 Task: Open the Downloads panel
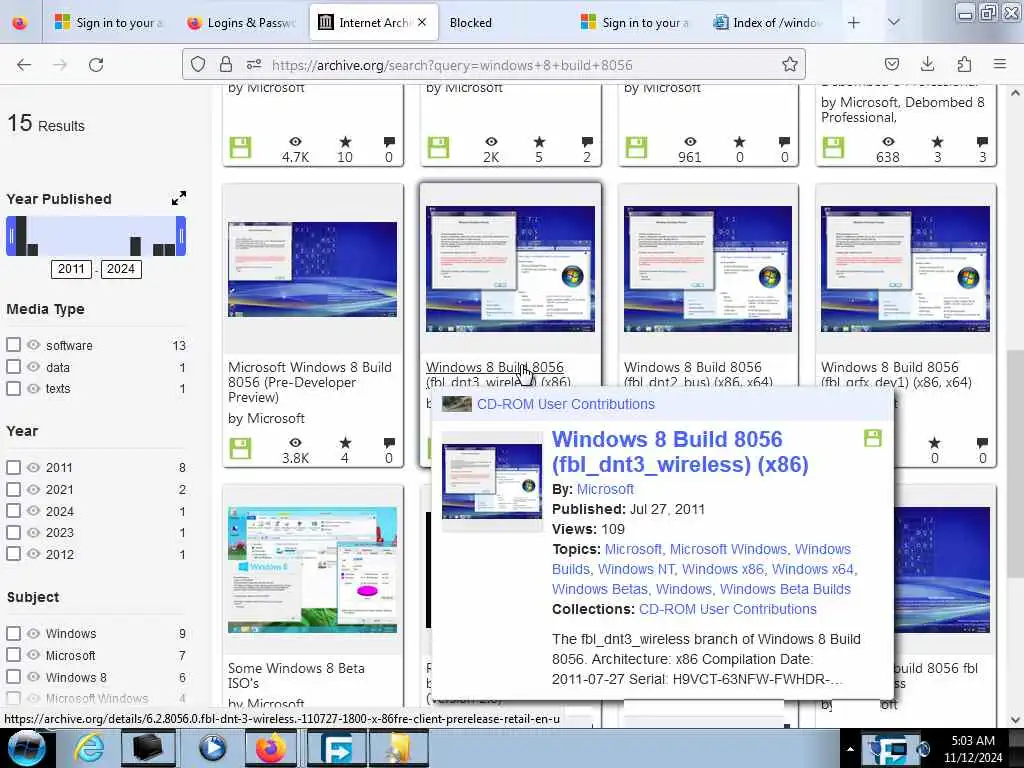[x=927, y=64]
